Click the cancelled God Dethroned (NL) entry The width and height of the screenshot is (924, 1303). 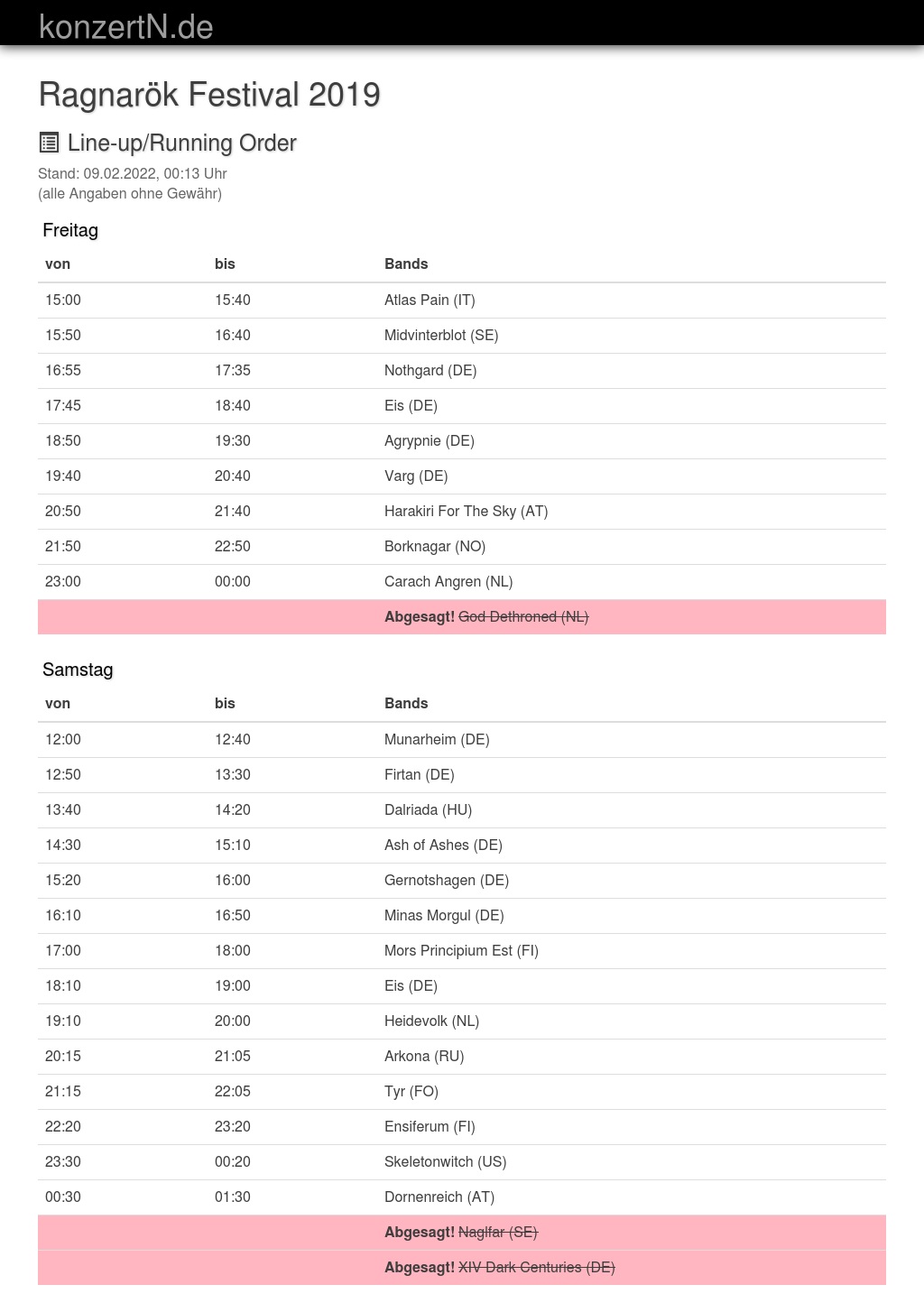[523, 616]
